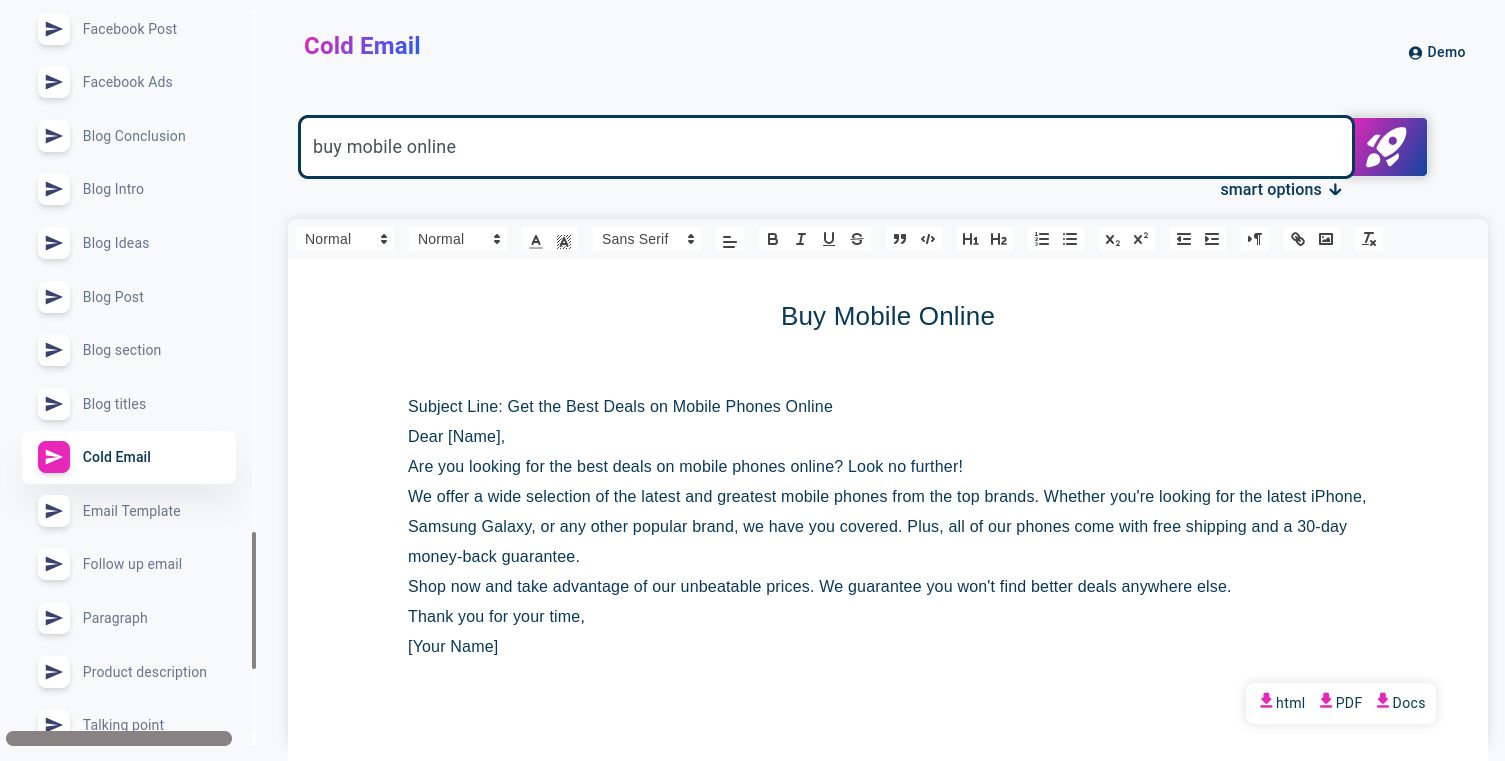
Task: Increase the indent level
Action: click(1212, 239)
